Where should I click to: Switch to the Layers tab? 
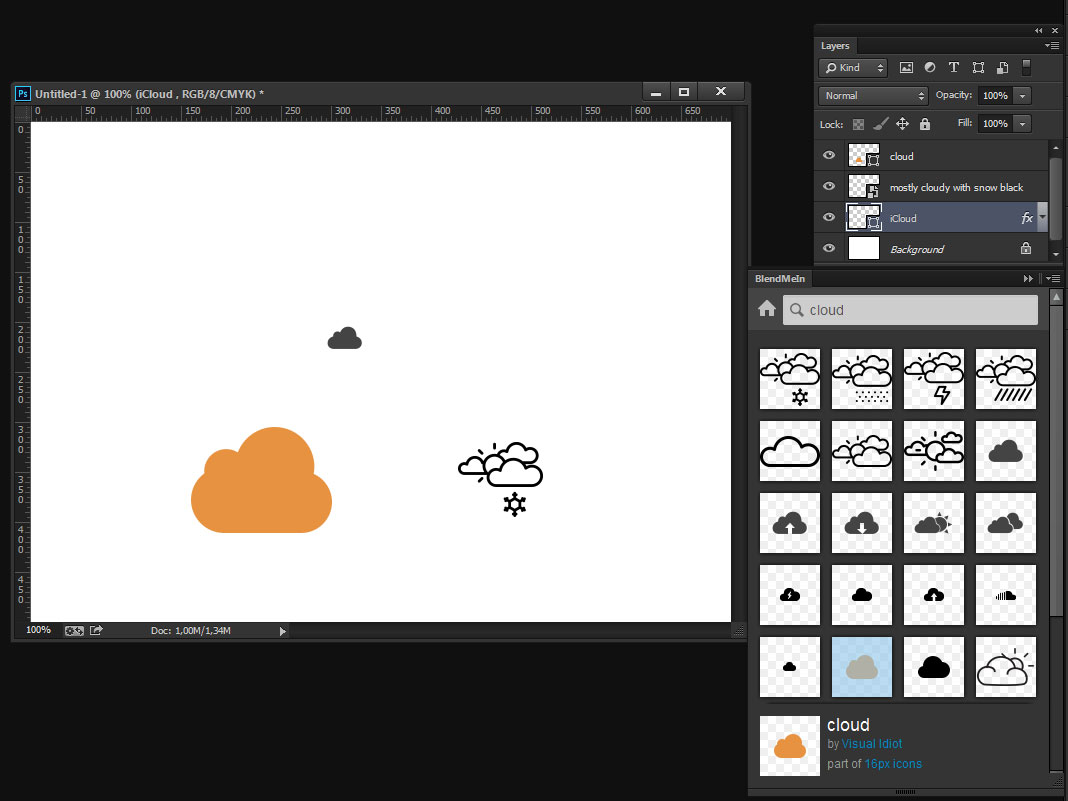tap(835, 45)
